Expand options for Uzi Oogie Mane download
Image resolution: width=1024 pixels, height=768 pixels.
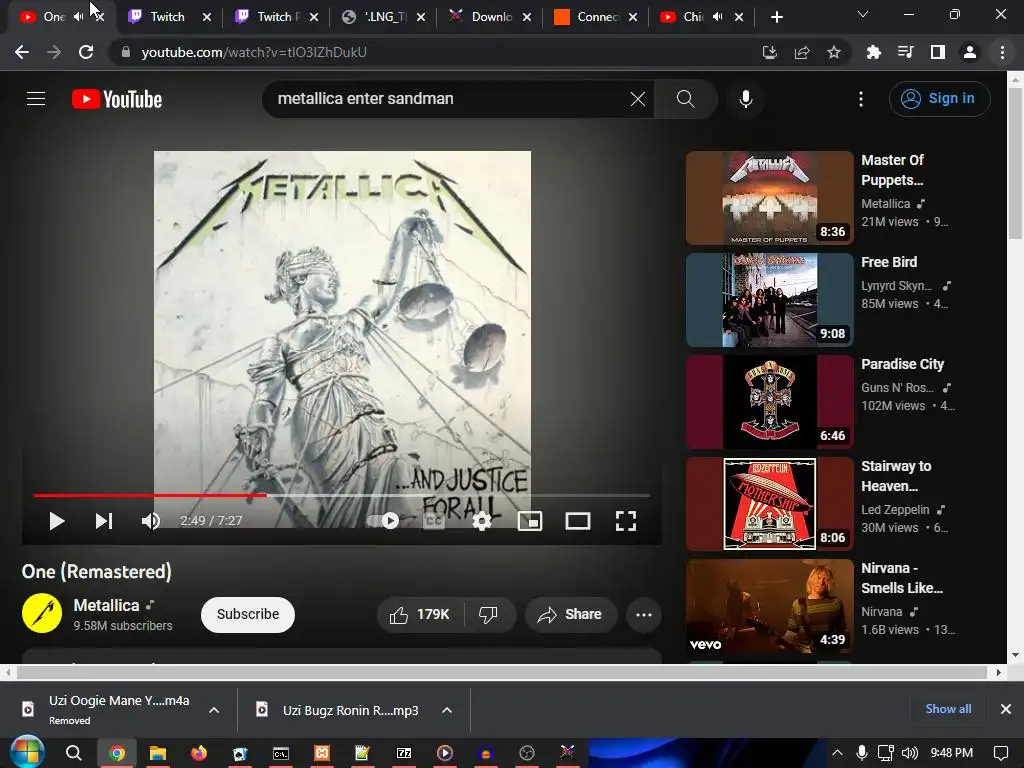point(214,711)
